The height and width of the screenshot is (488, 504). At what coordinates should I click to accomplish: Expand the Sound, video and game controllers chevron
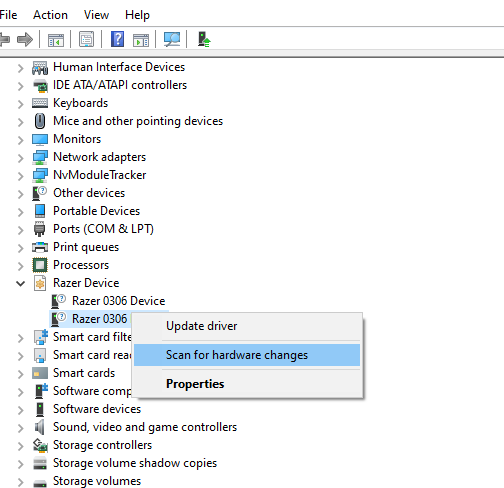[21, 428]
